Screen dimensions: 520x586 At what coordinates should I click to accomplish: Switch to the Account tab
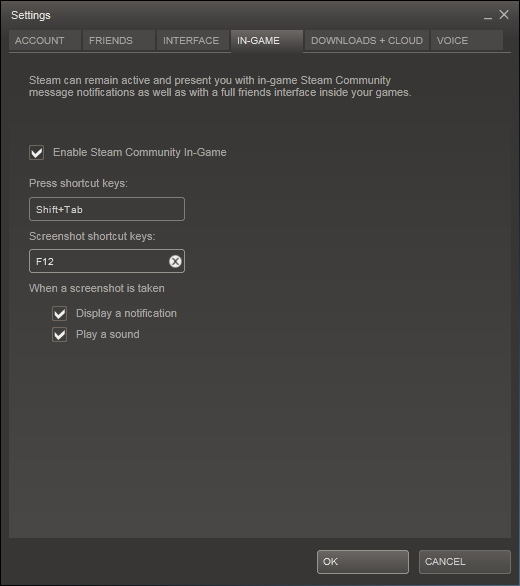coord(45,40)
